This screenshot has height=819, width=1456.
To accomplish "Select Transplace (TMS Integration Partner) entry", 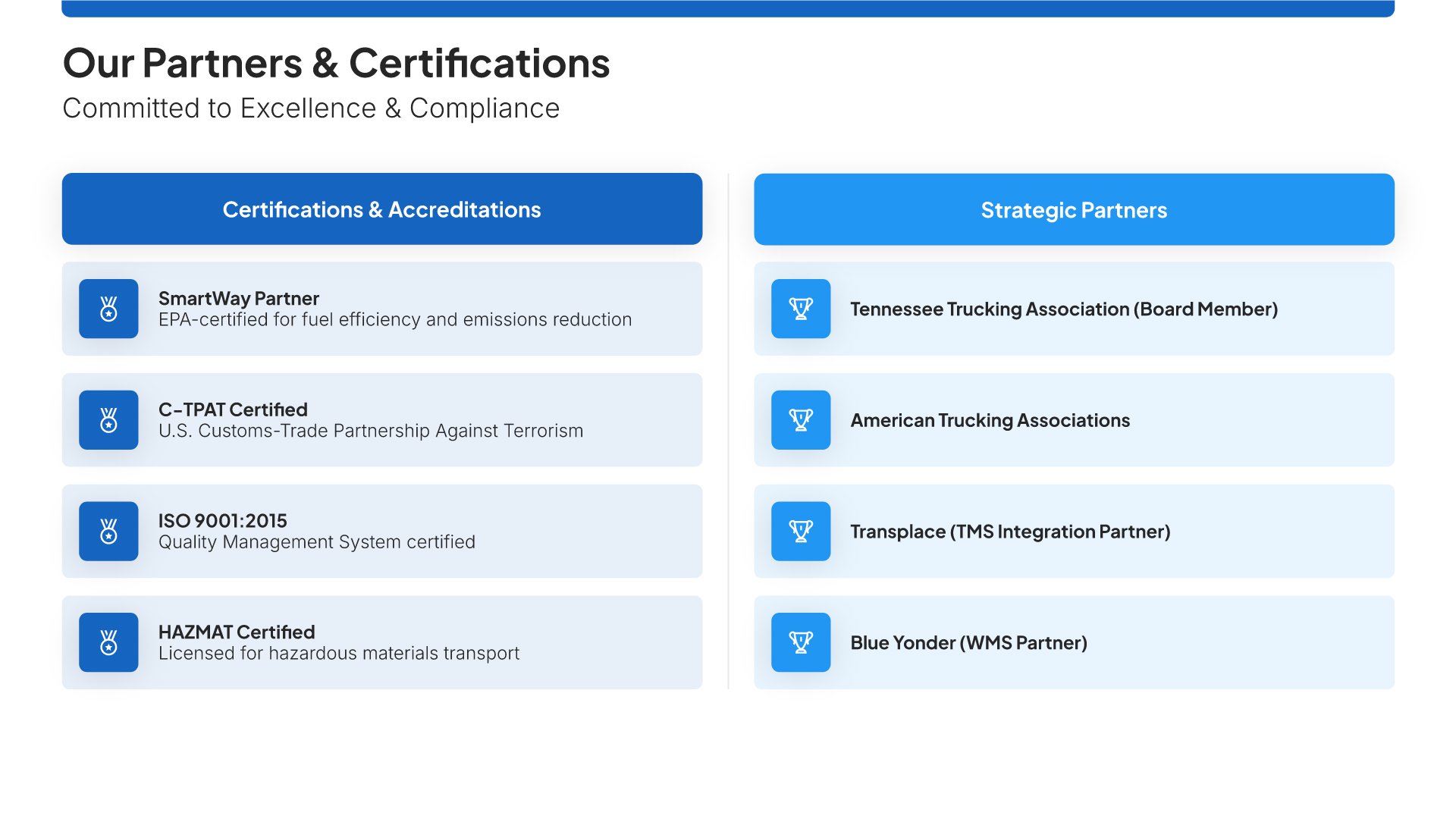I will pos(1009,532).
